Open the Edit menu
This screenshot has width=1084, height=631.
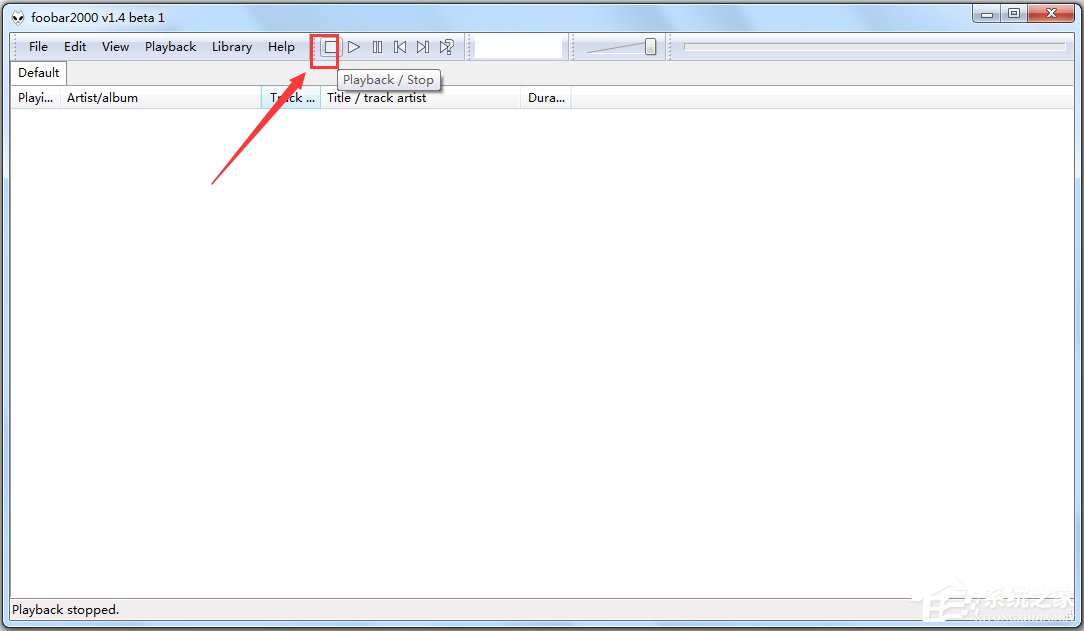[x=74, y=46]
